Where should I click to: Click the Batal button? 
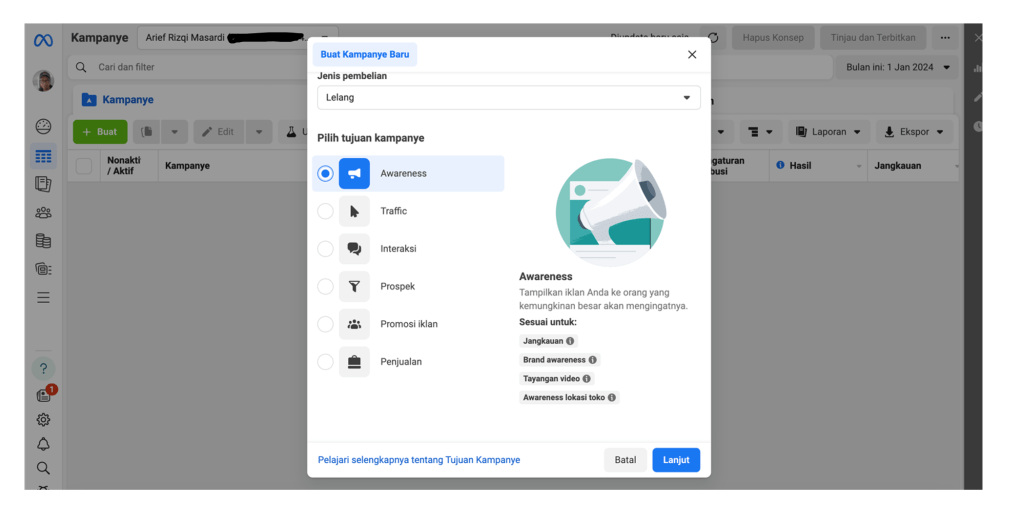tap(625, 460)
